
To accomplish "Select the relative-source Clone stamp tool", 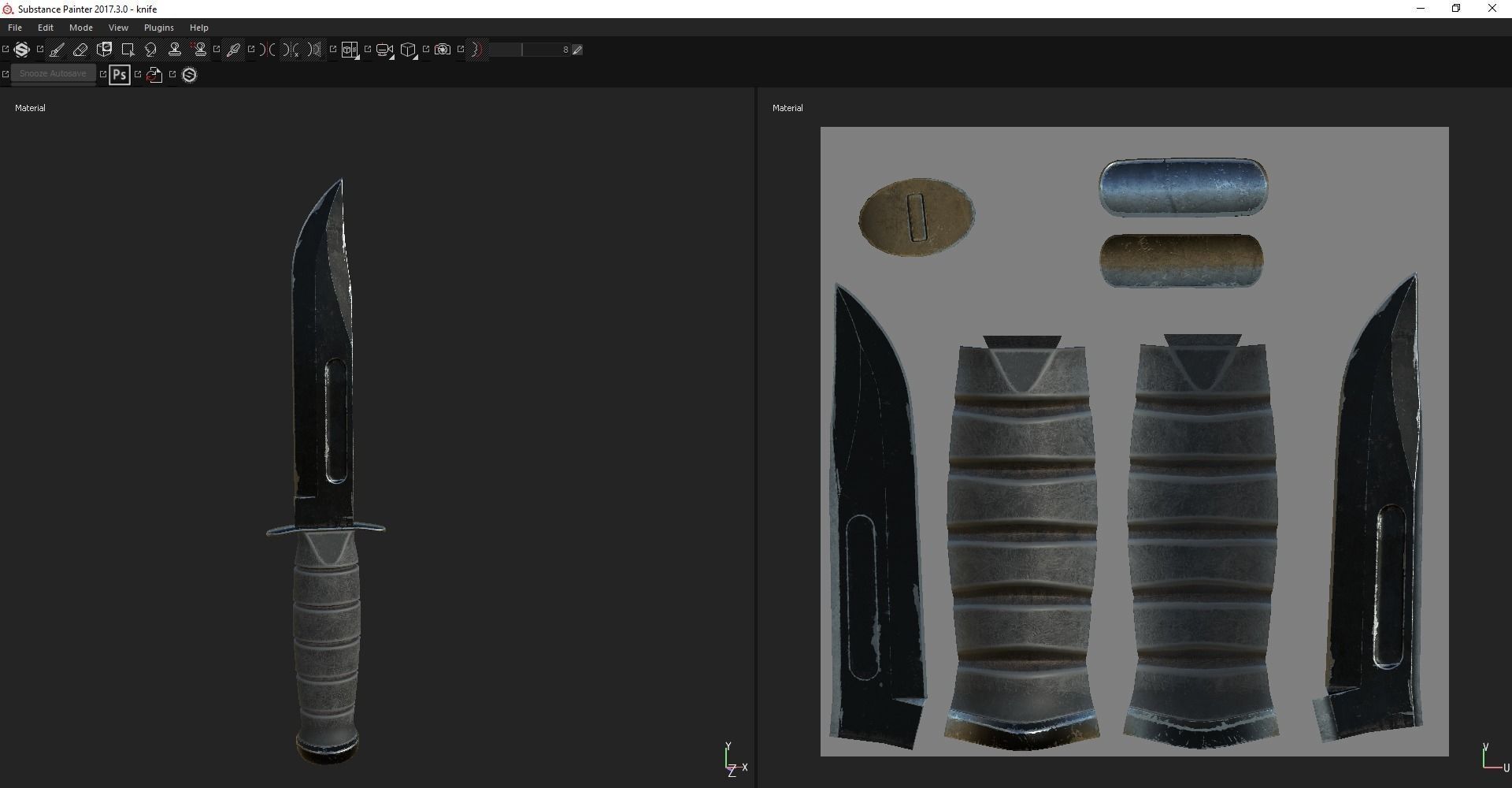I will coord(200,50).
